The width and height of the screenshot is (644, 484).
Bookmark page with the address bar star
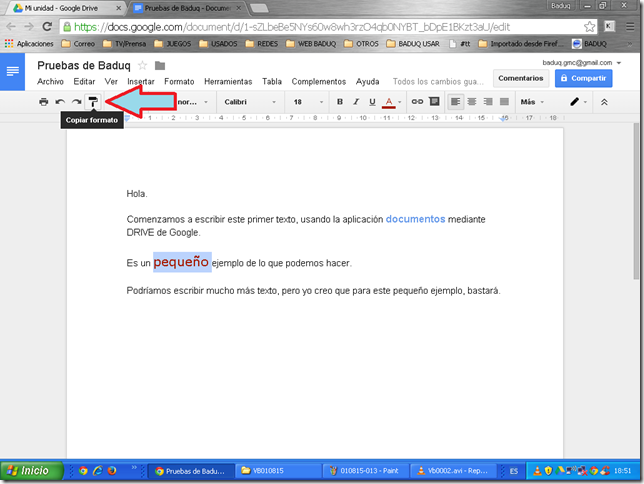tap(589, 27)
